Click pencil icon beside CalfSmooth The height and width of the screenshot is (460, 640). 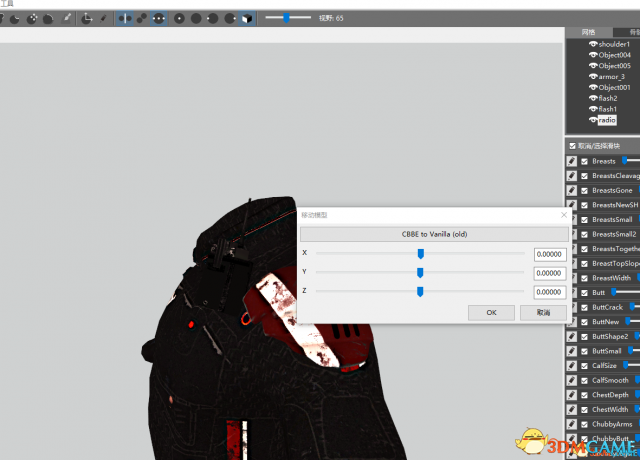(572, 380)
